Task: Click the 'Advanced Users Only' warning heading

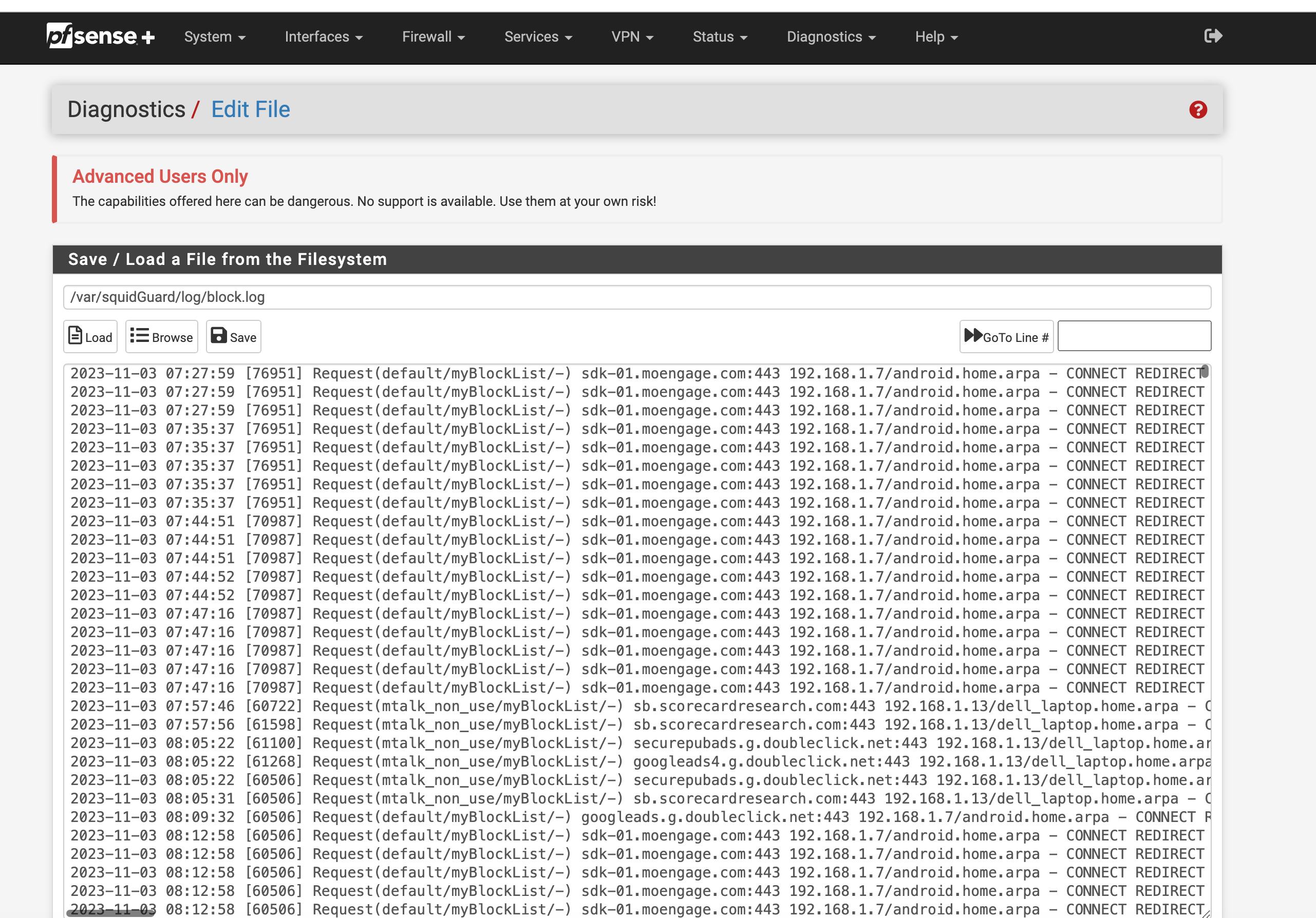Action: (x=160, y=177)
